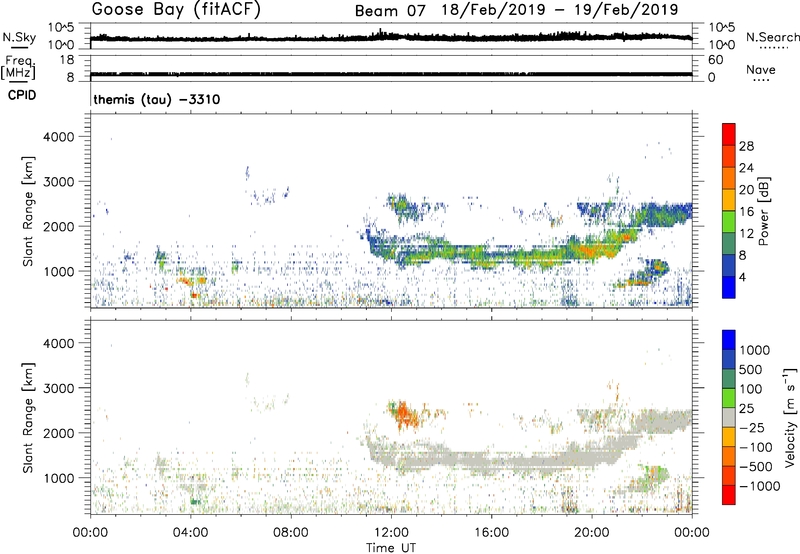Click the "24" label on the power colorbar
Screen dimensions: 800x554
[746, 168]
